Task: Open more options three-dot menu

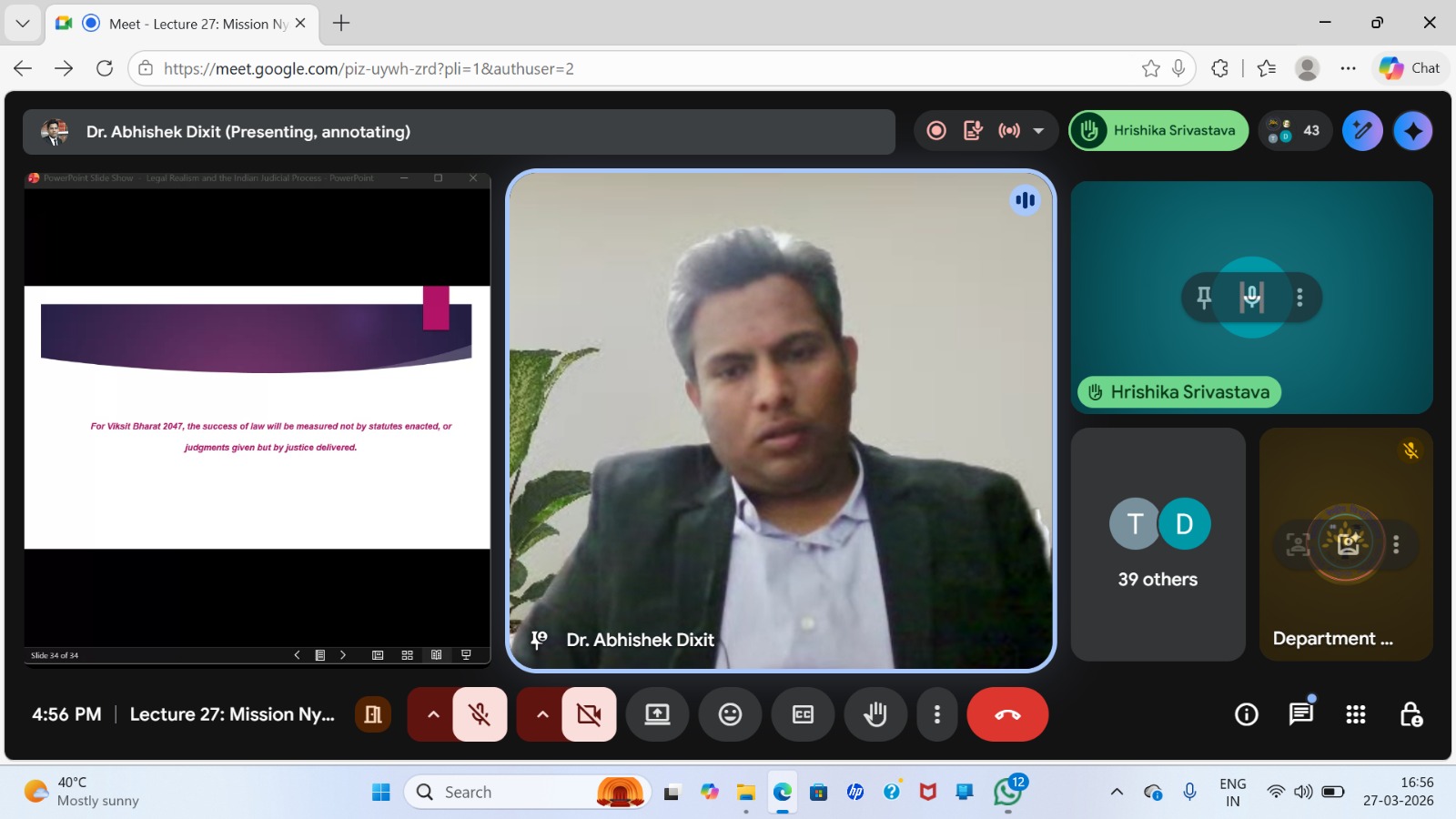Action: click(936, 715)
